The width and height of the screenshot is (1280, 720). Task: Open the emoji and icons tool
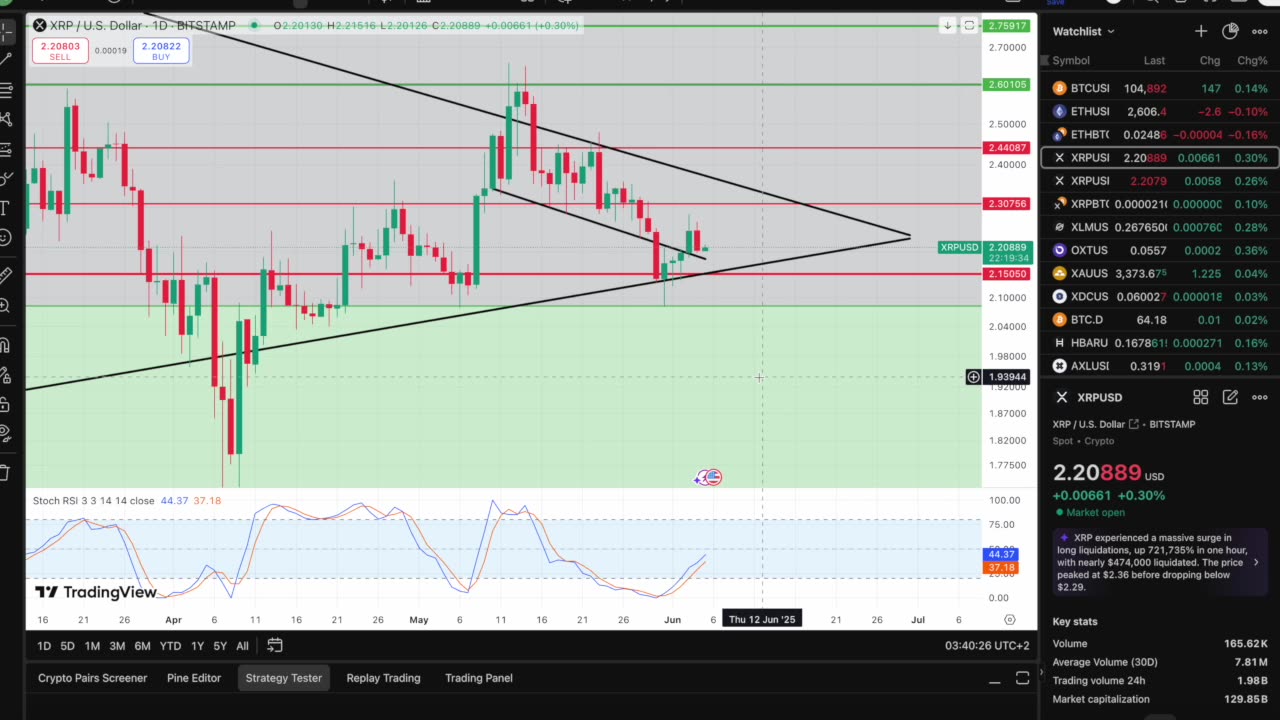click(x=6, y=237)
